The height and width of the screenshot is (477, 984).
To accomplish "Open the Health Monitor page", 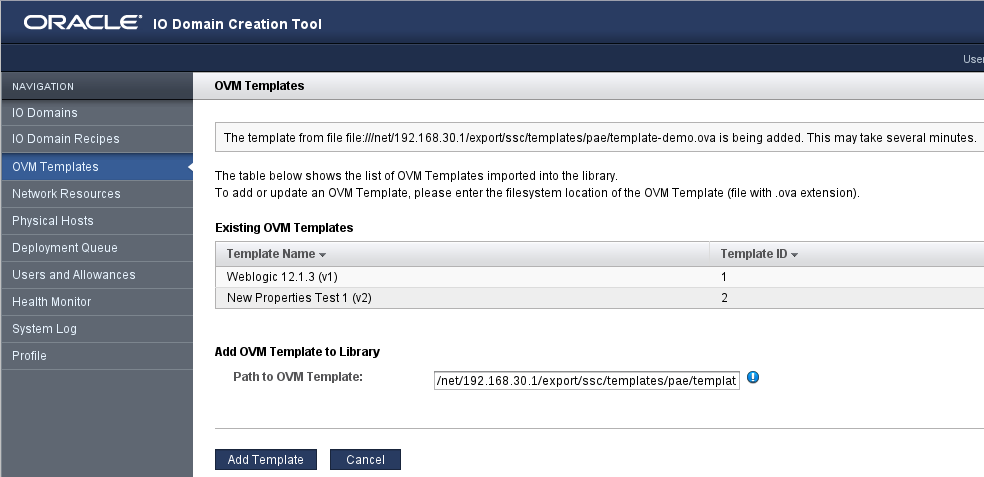I will click(52, 302).
